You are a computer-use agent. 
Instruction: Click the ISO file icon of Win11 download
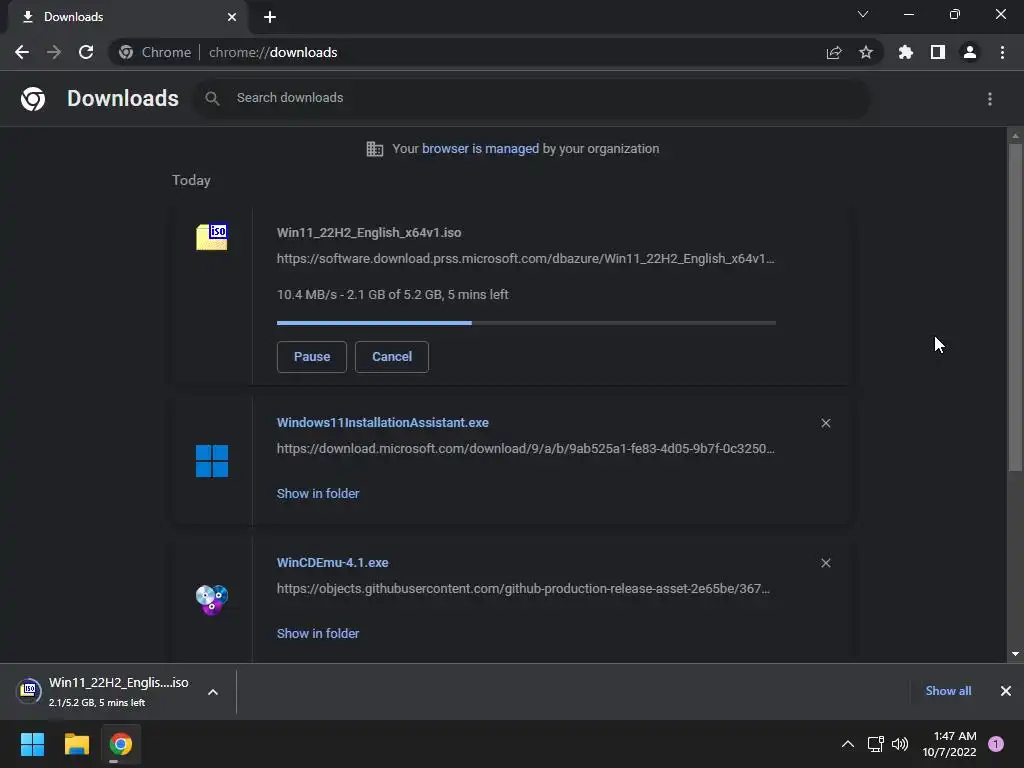pyautogui.click(x=212, y=237)
